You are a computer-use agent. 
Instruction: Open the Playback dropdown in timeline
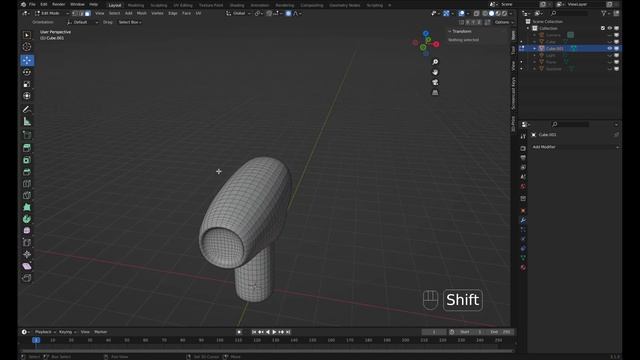tap(45, 332)
